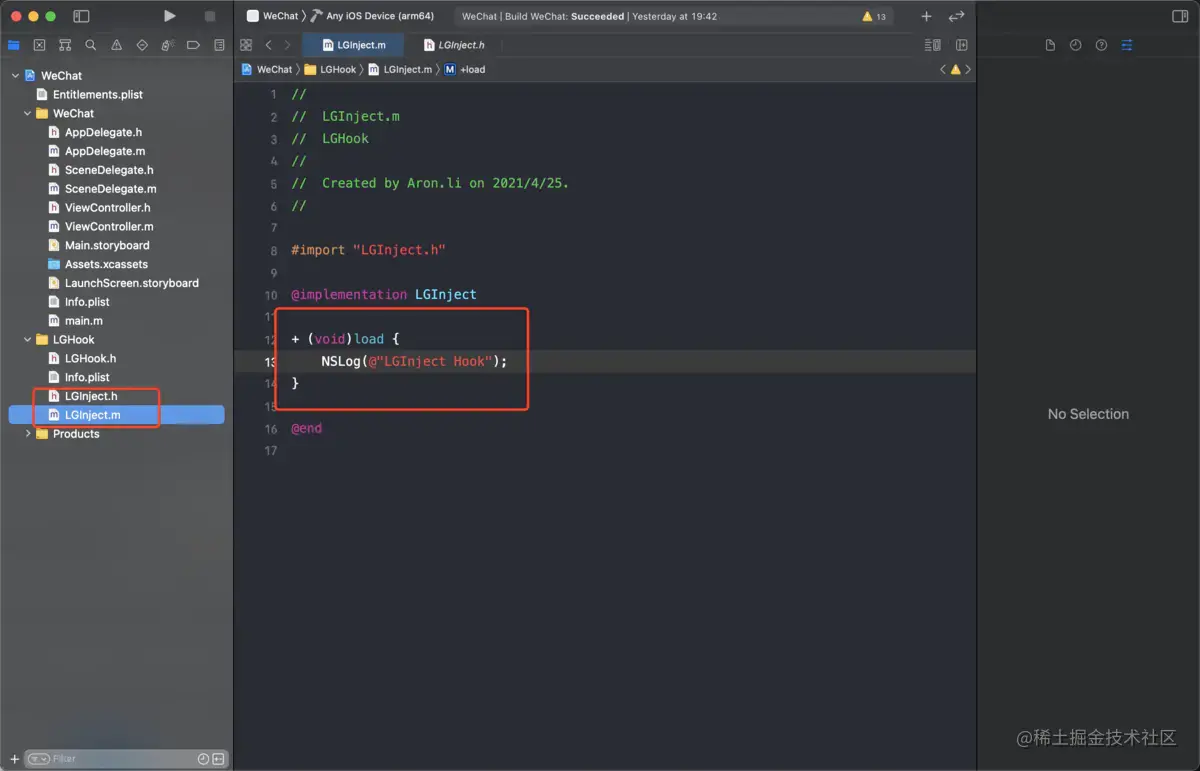1200x771 pixels.
Task: Open the Source Control navigator
Action: pyautogui.click(x=39, y=45)
